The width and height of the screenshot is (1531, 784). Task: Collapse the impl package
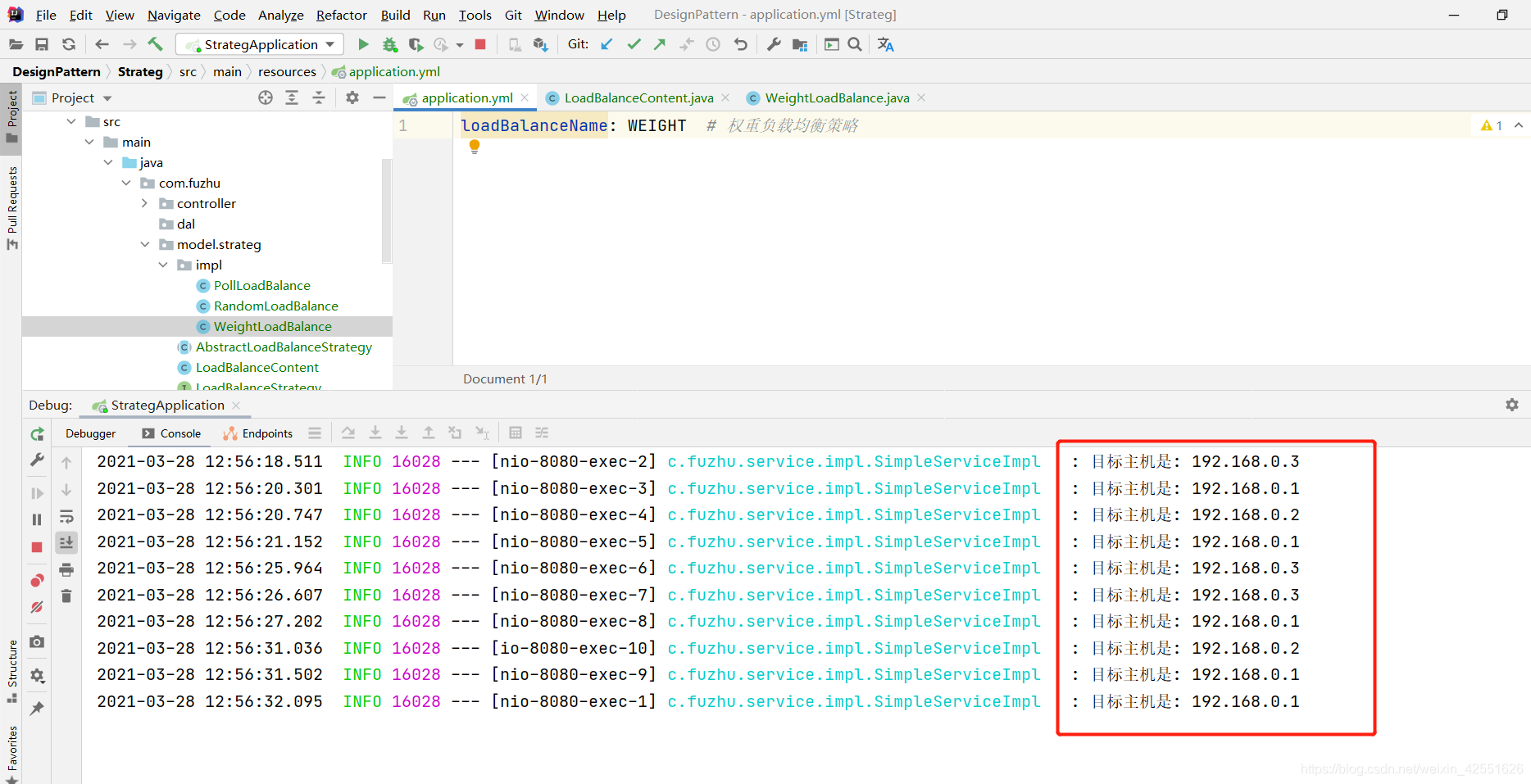[163, 265]
